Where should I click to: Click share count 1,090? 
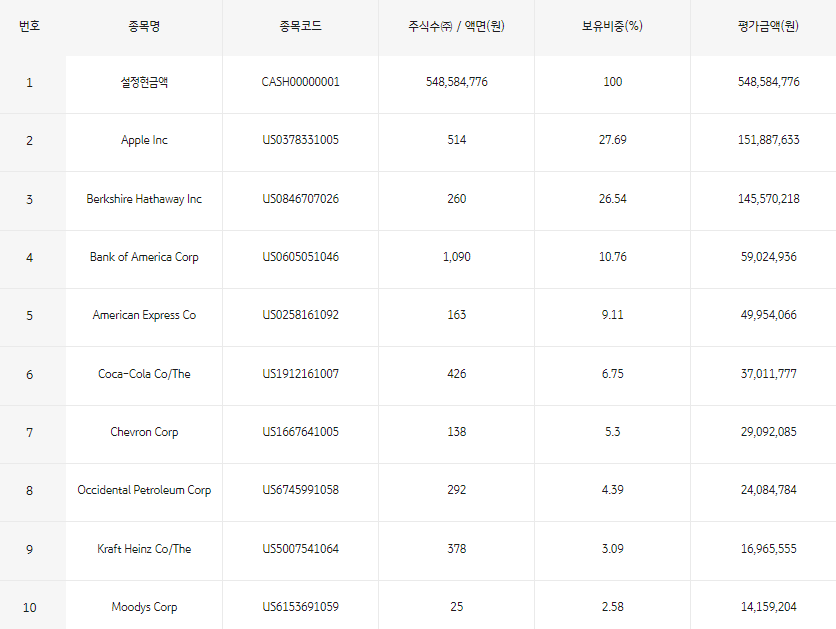click(456, 257)
